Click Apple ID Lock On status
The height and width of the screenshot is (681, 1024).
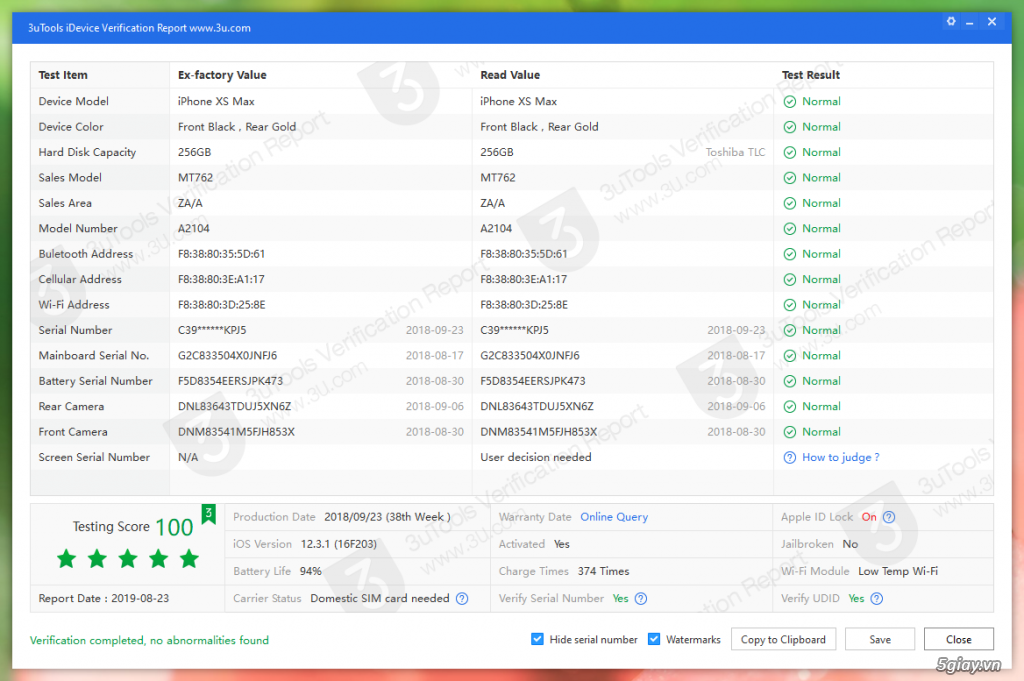(869, 517)
